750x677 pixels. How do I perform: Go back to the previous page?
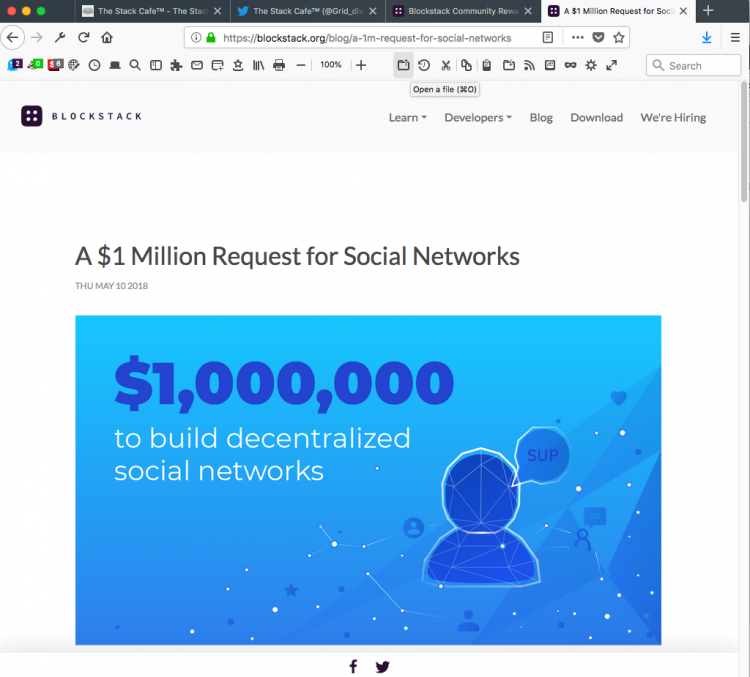pyautogui.click(x=12, y=37)
